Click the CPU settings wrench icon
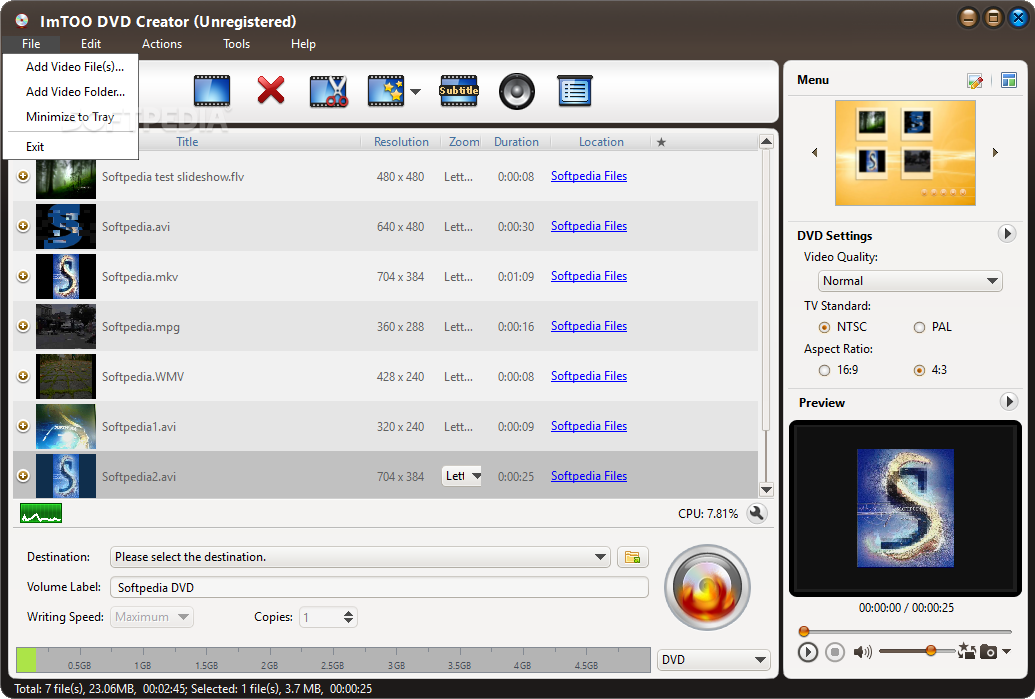Viewport: 1035px width, 699px height. click(x=756, y=513)
